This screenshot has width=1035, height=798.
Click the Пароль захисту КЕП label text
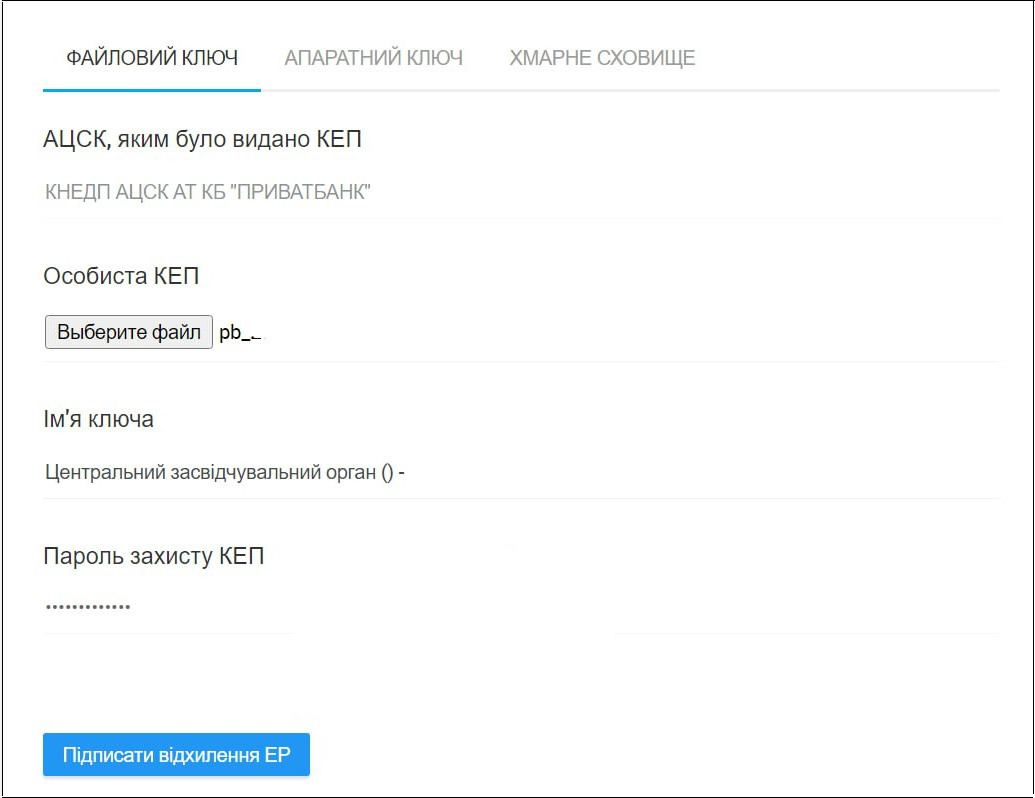pyautogui.click(x=153, y=556)
